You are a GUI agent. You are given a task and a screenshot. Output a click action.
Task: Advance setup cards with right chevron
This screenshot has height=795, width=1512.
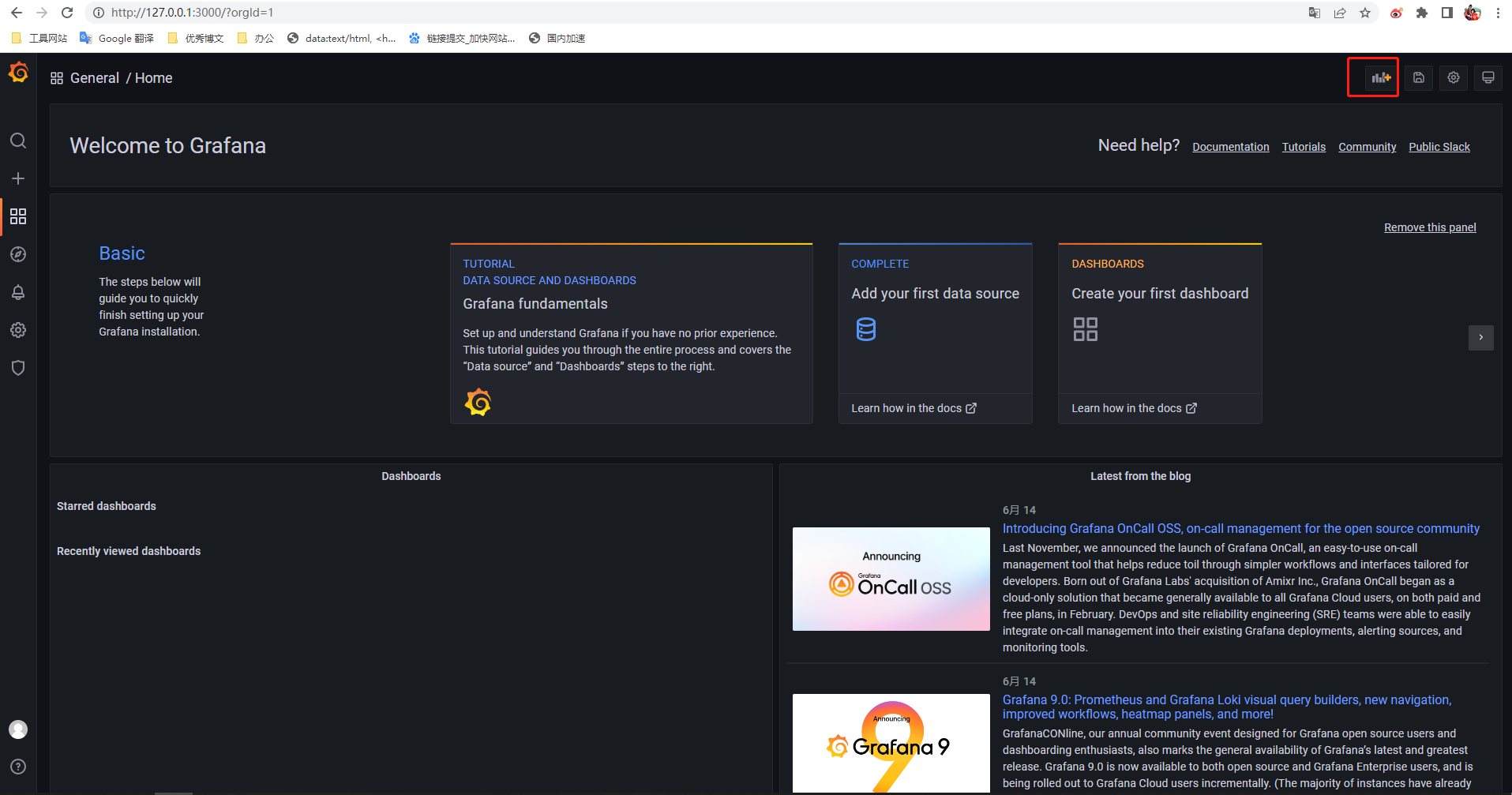tap(1481, 338)
